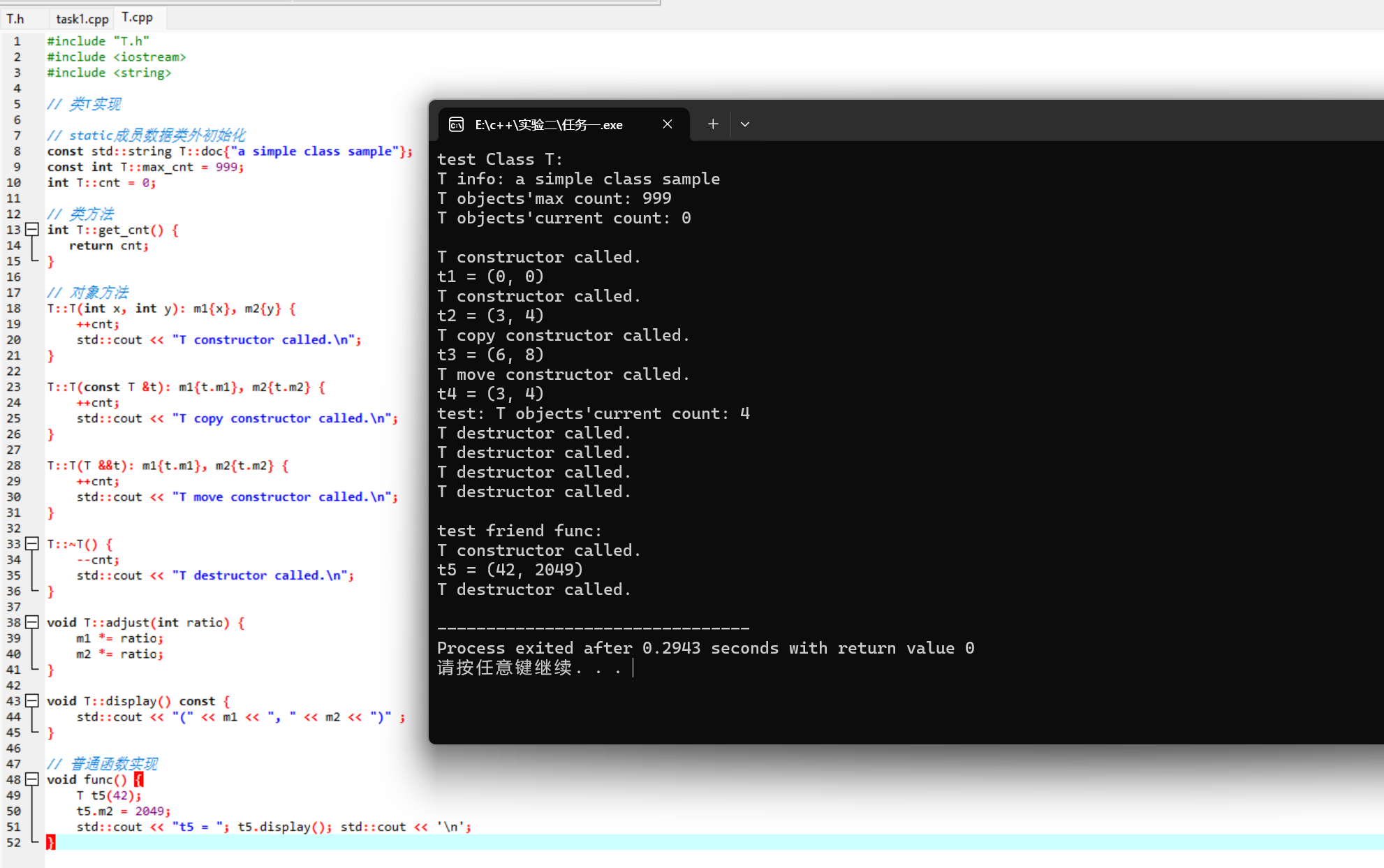The image size is (1384, 868).
Task: Select the T.cpp editor tab
Action: 137,17
